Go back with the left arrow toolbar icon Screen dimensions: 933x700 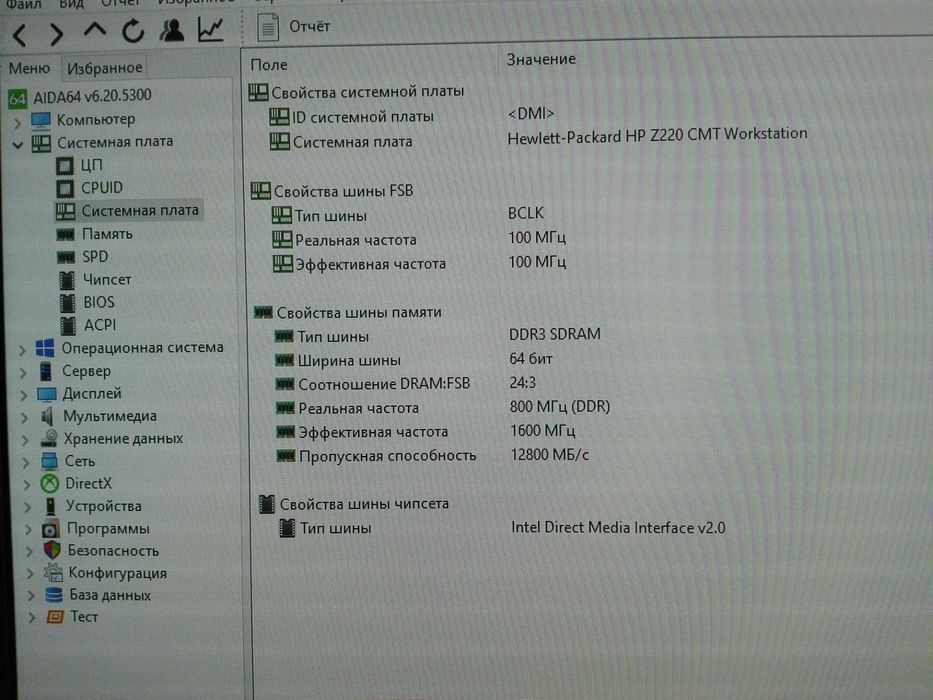pyautogui.click(x=20, y=35)
